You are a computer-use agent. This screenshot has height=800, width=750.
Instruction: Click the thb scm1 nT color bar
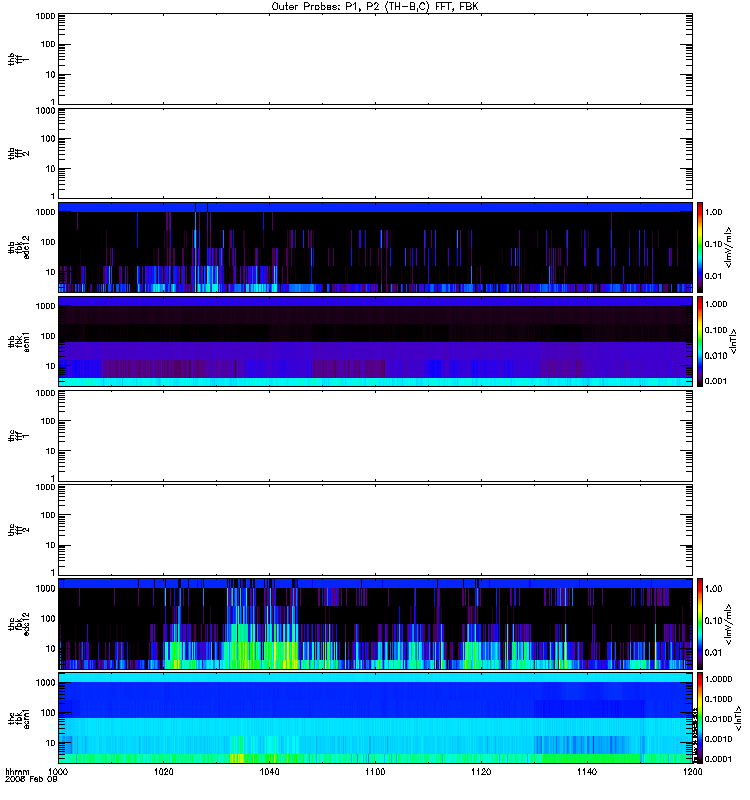pos(701,341)
